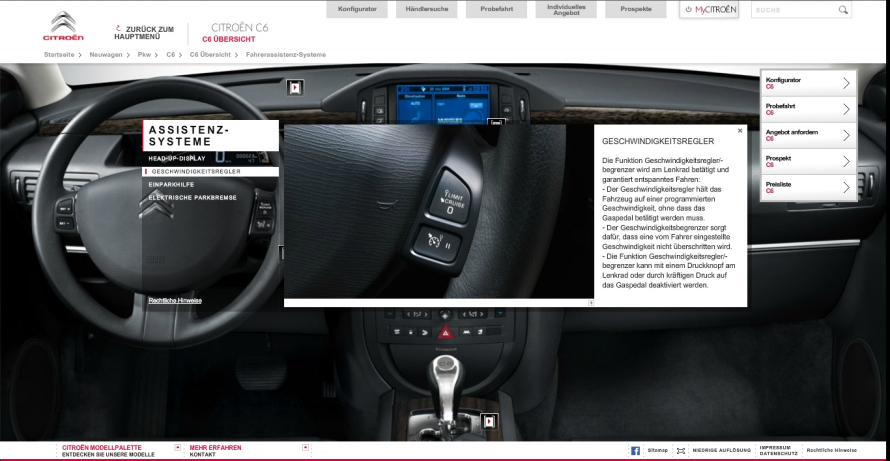
Task: Select Head-Up-Display in the Assistenzsysteme menu
Action: tap(177, 158)
